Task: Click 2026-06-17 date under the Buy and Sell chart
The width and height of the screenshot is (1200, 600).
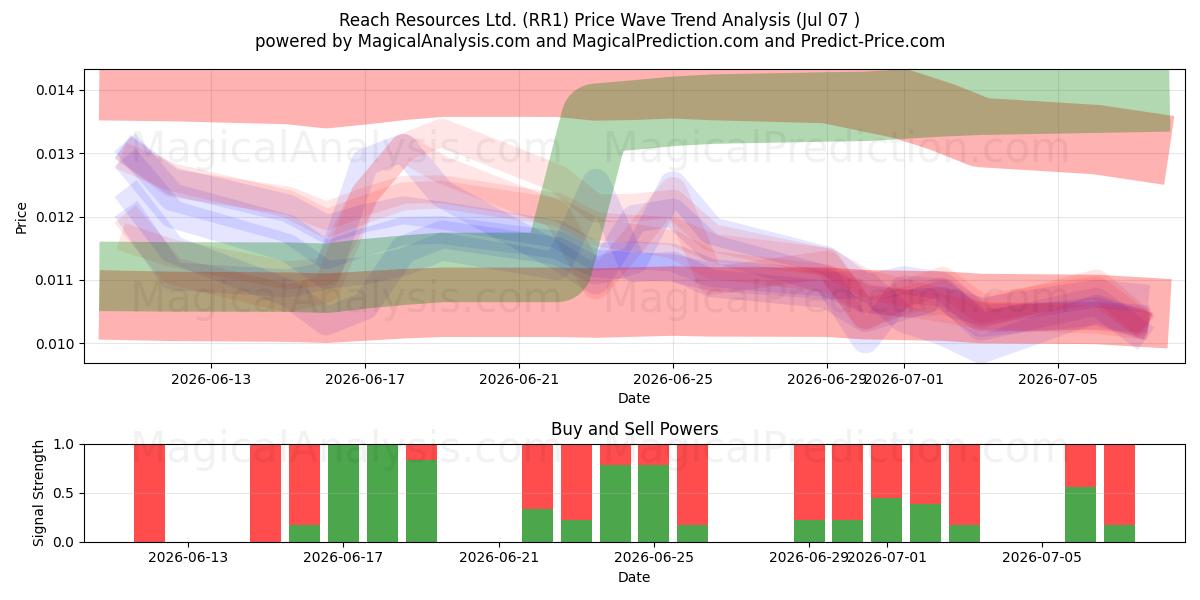Action: [343, 558]
